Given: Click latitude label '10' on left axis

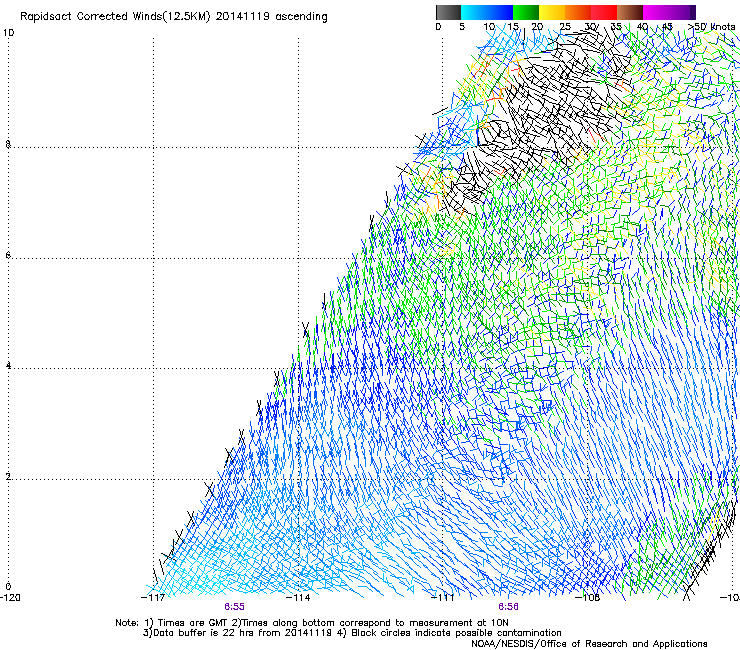Looking at the screenshot, I should pos(8,33).
